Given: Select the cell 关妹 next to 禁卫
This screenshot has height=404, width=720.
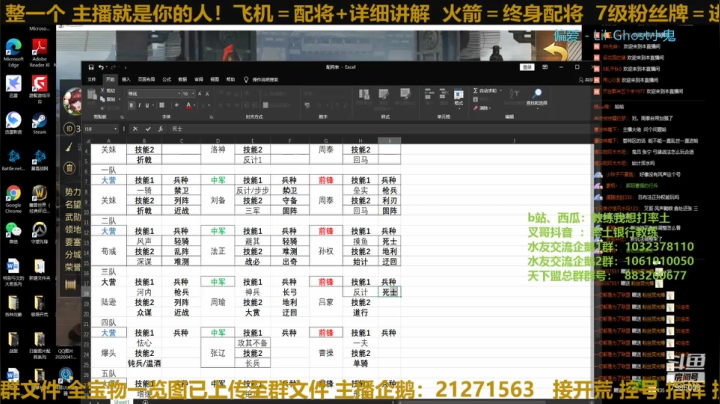Looking at the screenshot, I should 109,200.
